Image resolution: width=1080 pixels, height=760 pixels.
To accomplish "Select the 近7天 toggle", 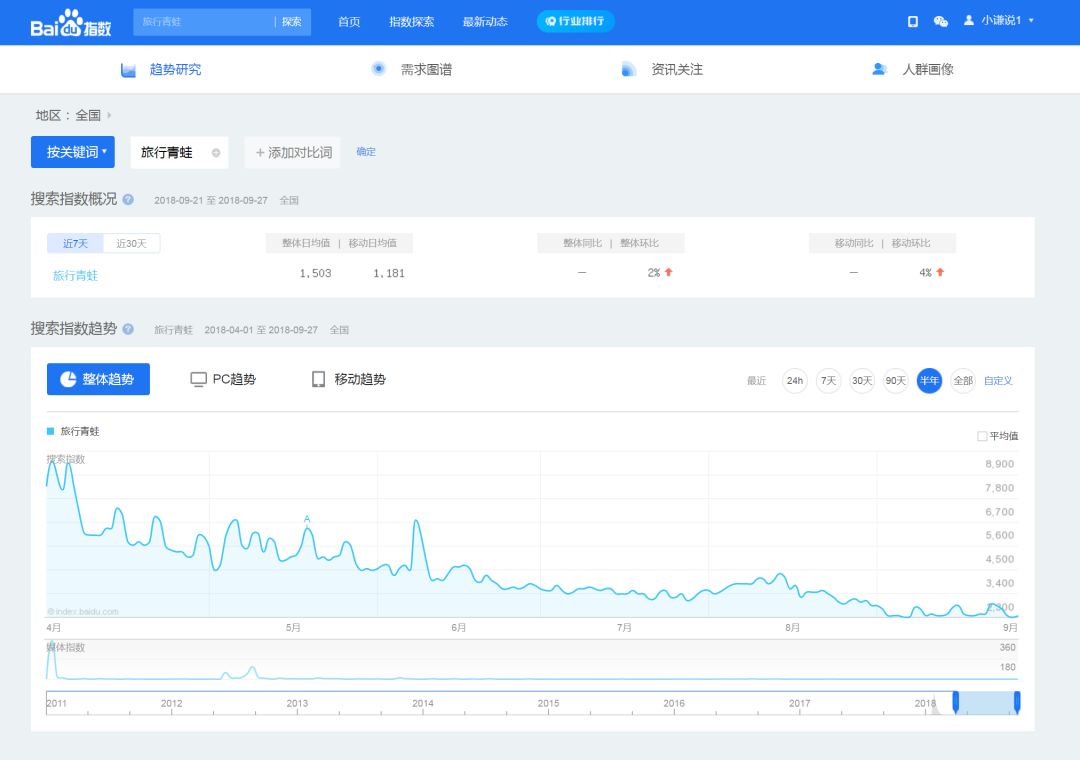I will pos(75,243).
